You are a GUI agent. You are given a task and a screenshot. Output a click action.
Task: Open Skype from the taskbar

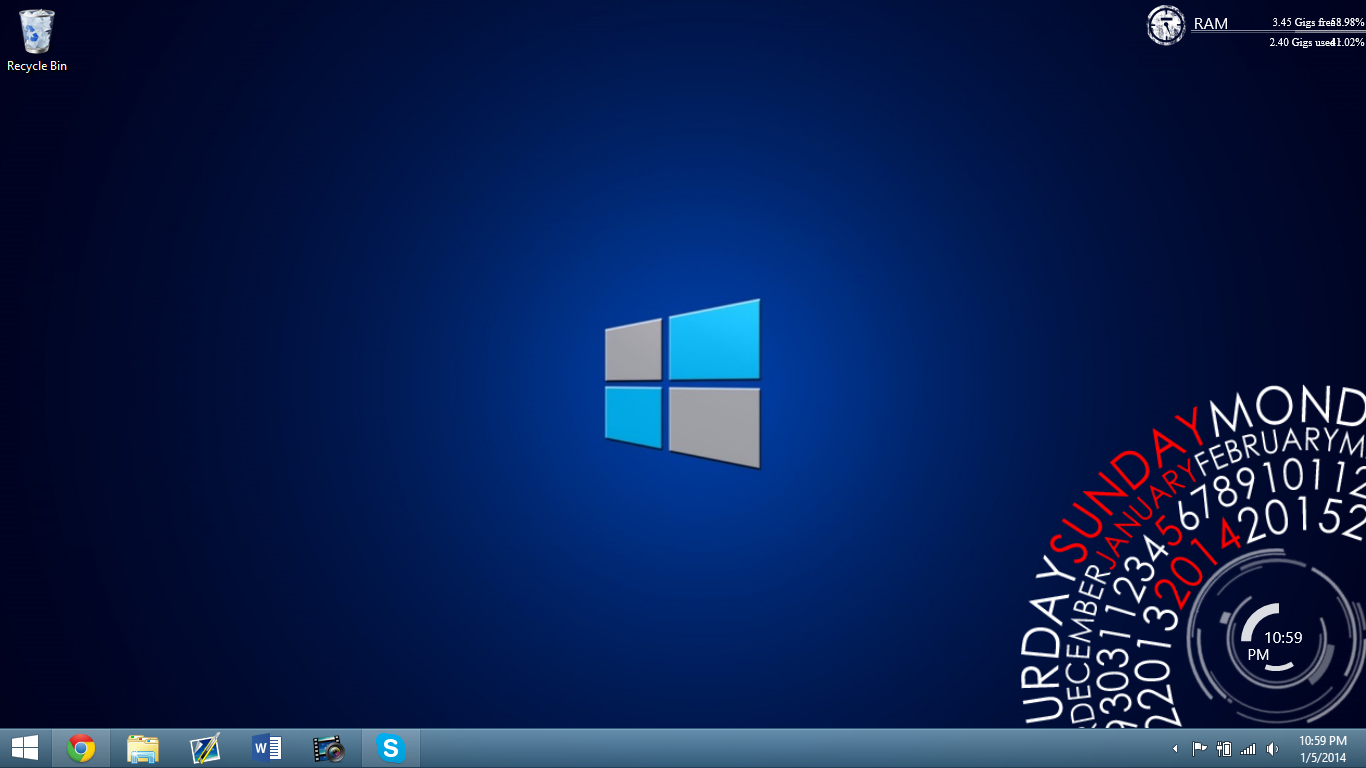tap(391, 748)
